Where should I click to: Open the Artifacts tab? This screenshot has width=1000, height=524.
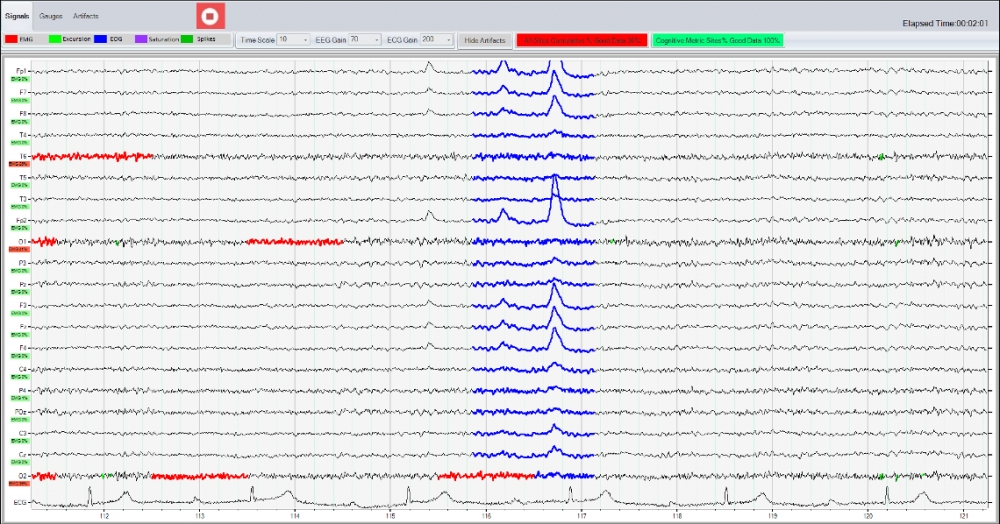[86, 17]
